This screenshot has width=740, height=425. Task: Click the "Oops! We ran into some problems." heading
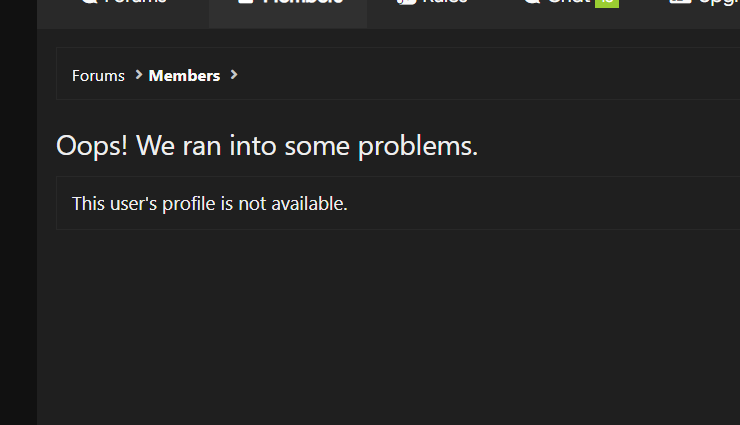pos(267,146)
